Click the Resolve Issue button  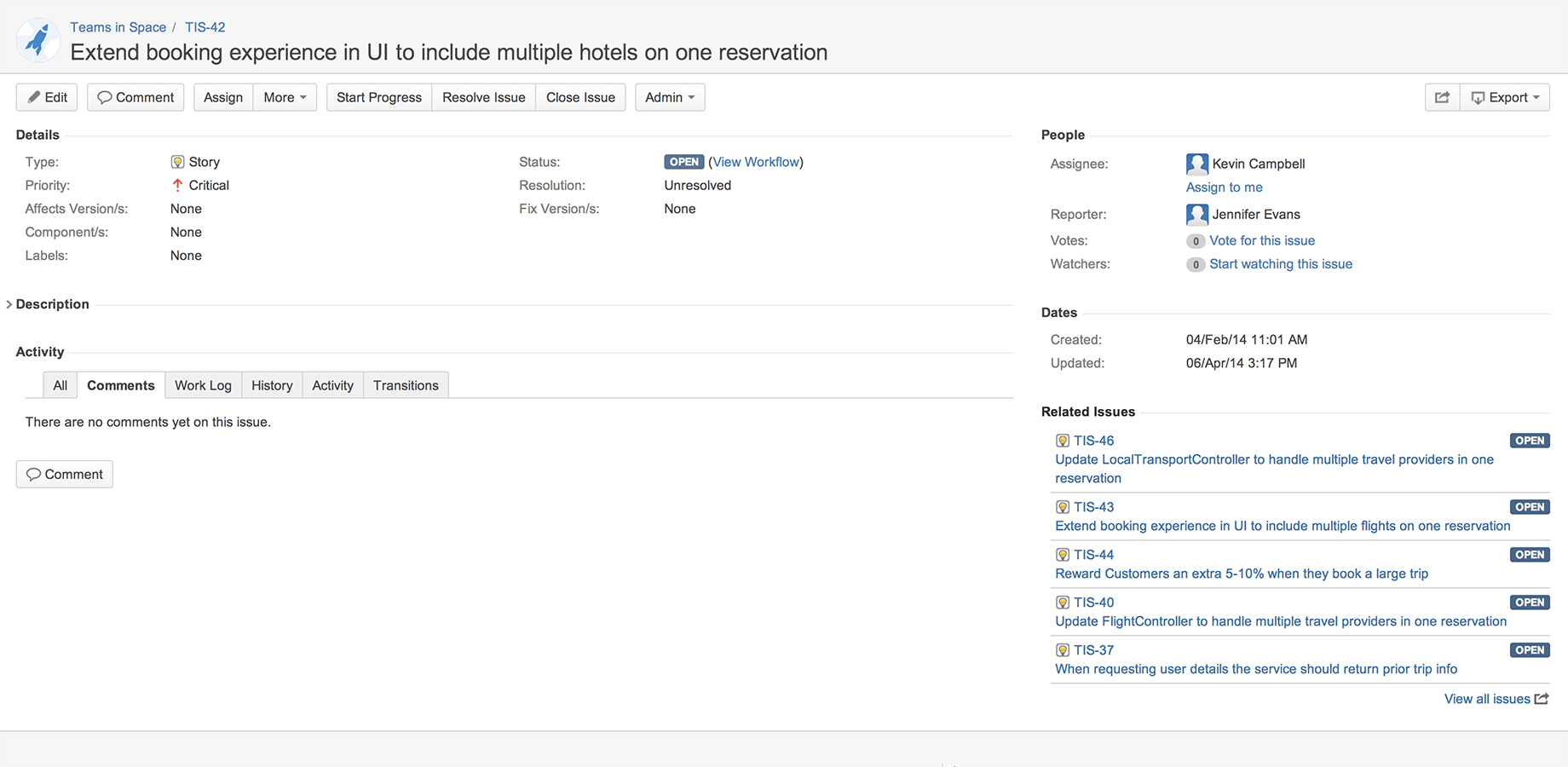tap(483, 97)
